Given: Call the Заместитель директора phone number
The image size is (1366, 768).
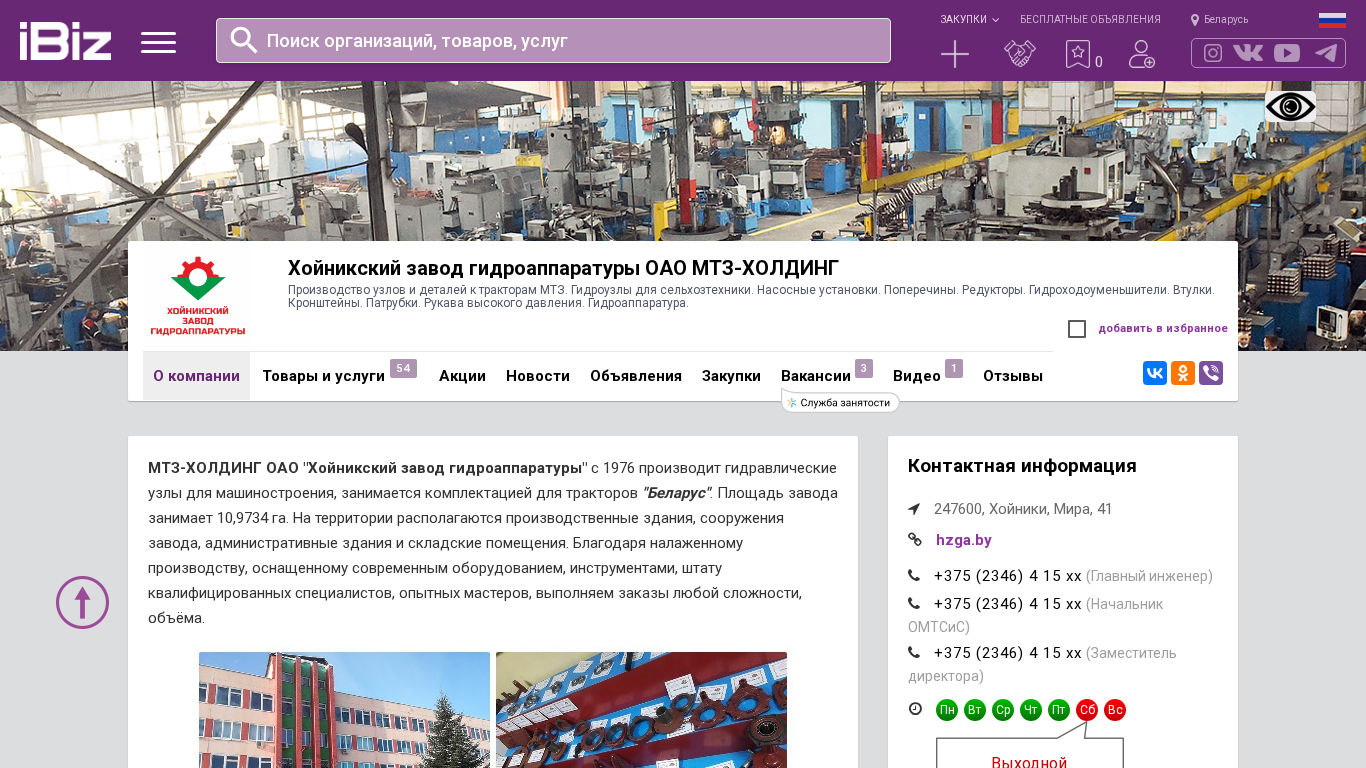Looking at the screenshot, I should 1008,653.
